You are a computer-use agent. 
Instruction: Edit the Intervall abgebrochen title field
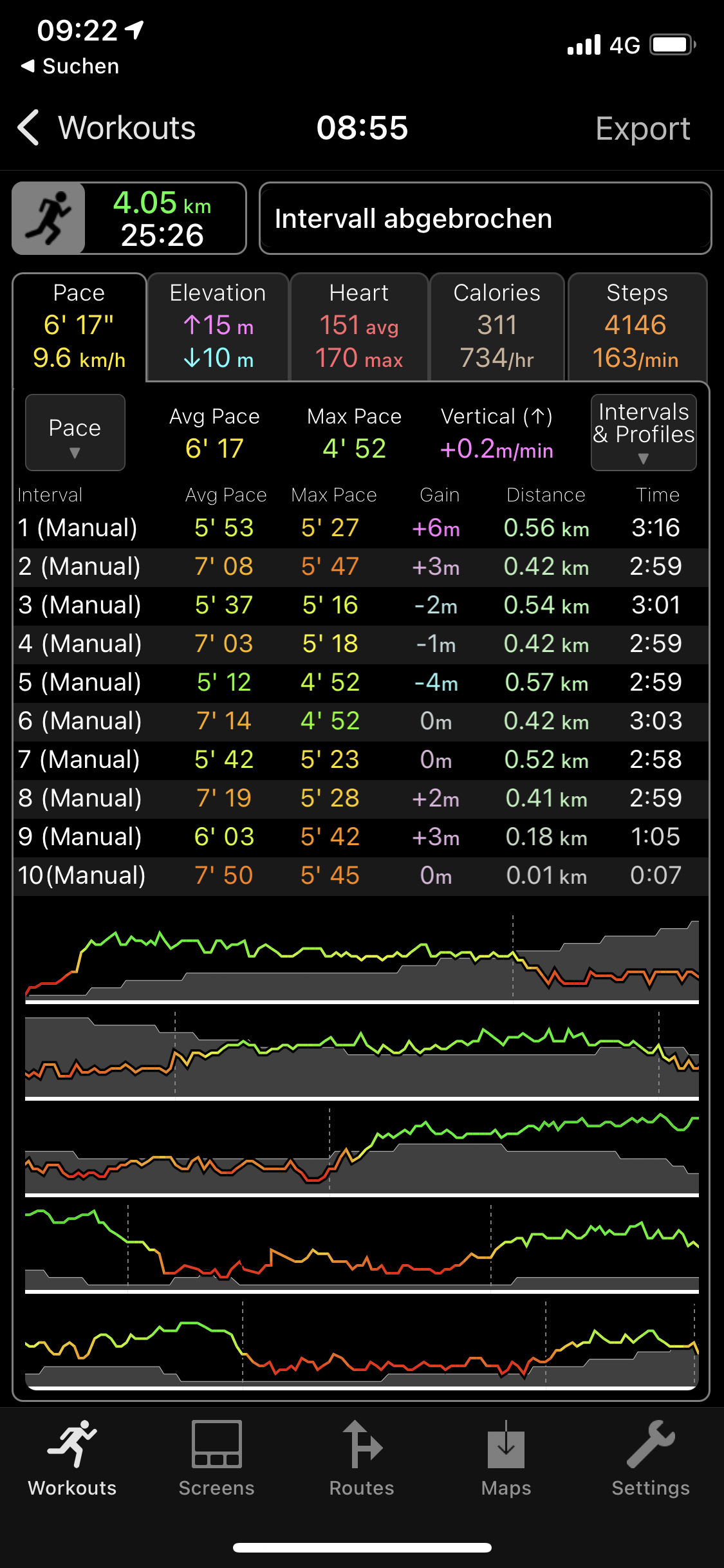[485, 218]
